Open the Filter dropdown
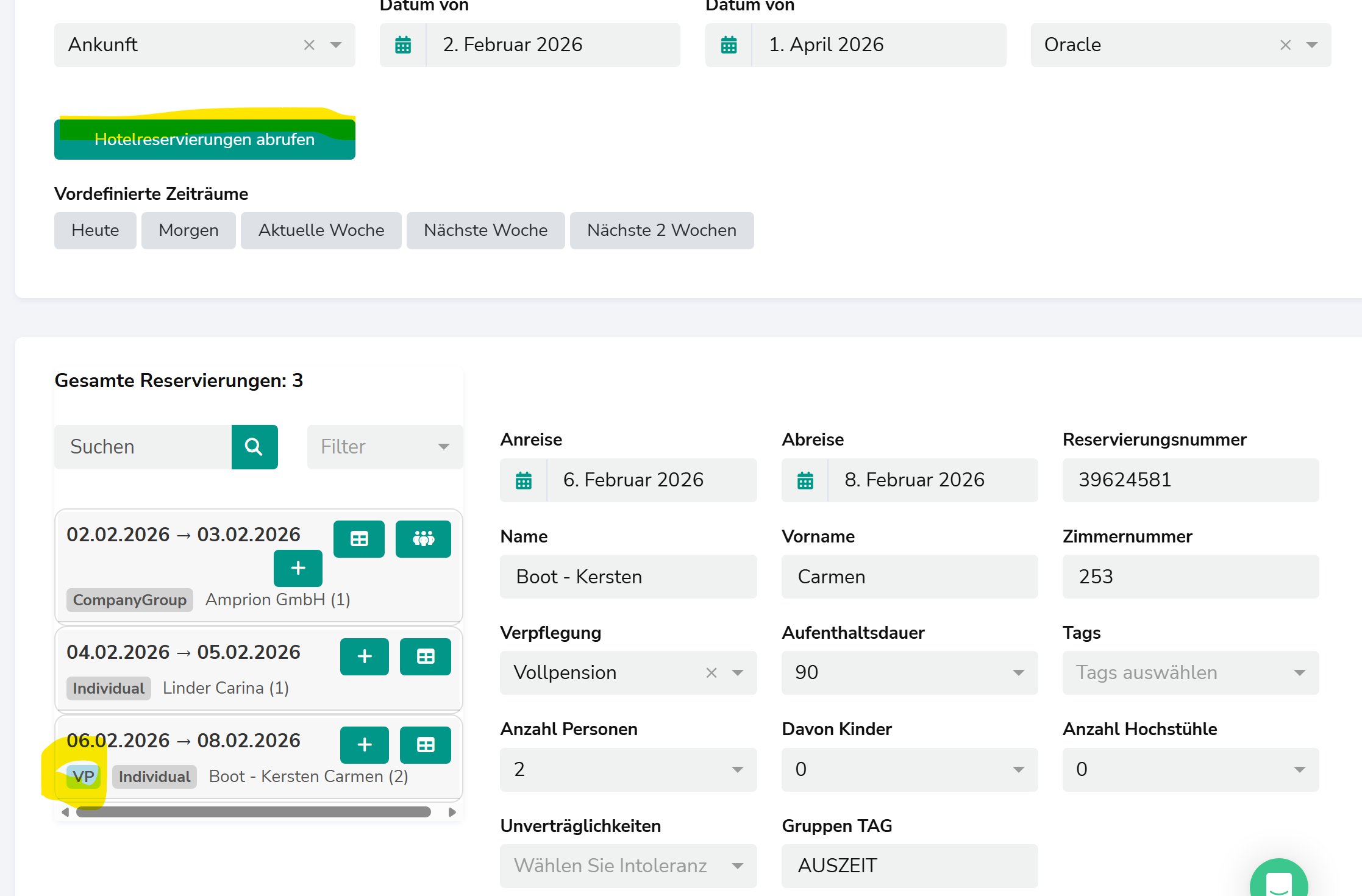The width and height of the screenshot is (1362, 896). click(x=385, y=447)
